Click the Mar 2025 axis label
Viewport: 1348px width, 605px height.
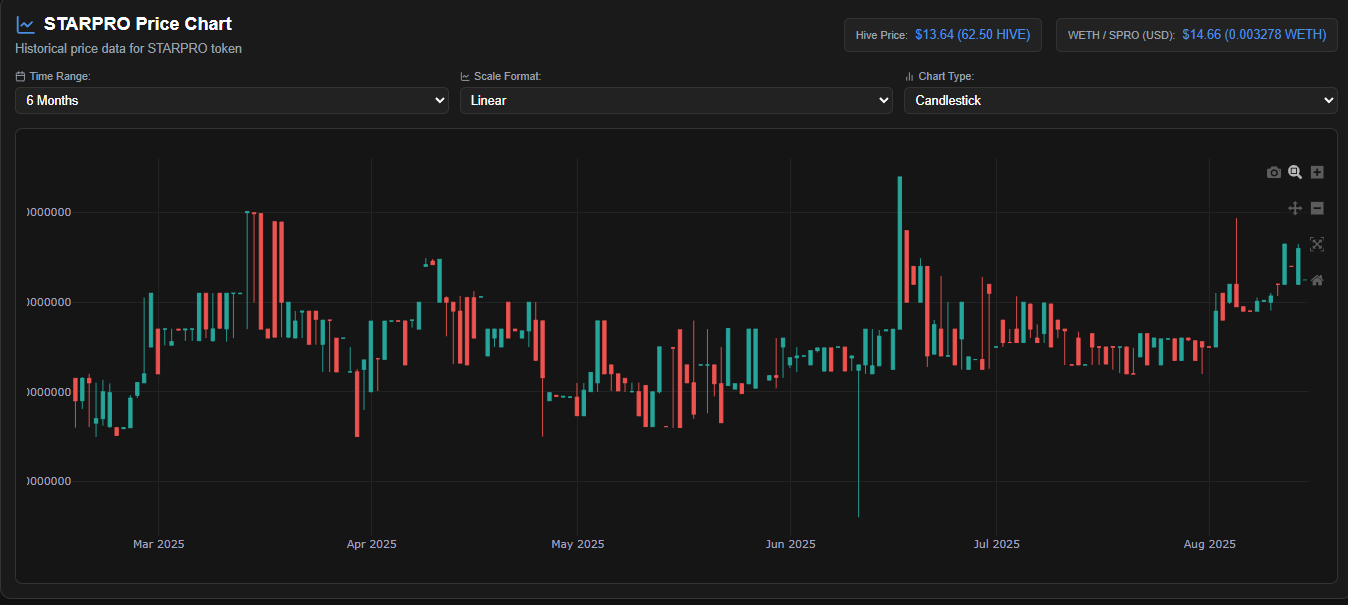pos(158,544)
